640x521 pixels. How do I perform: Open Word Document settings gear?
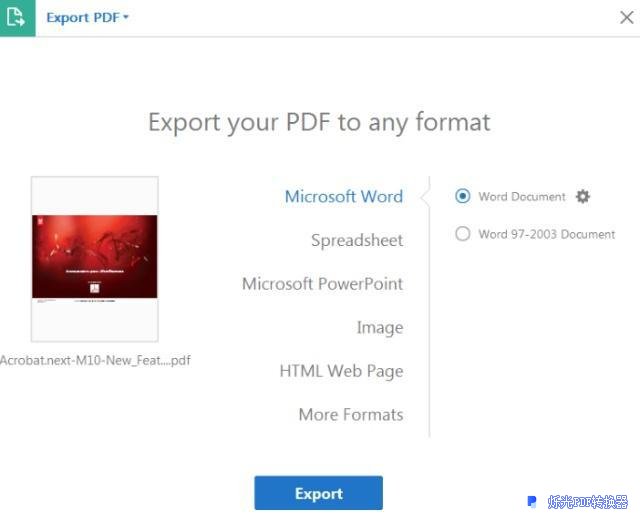[582, 196]
